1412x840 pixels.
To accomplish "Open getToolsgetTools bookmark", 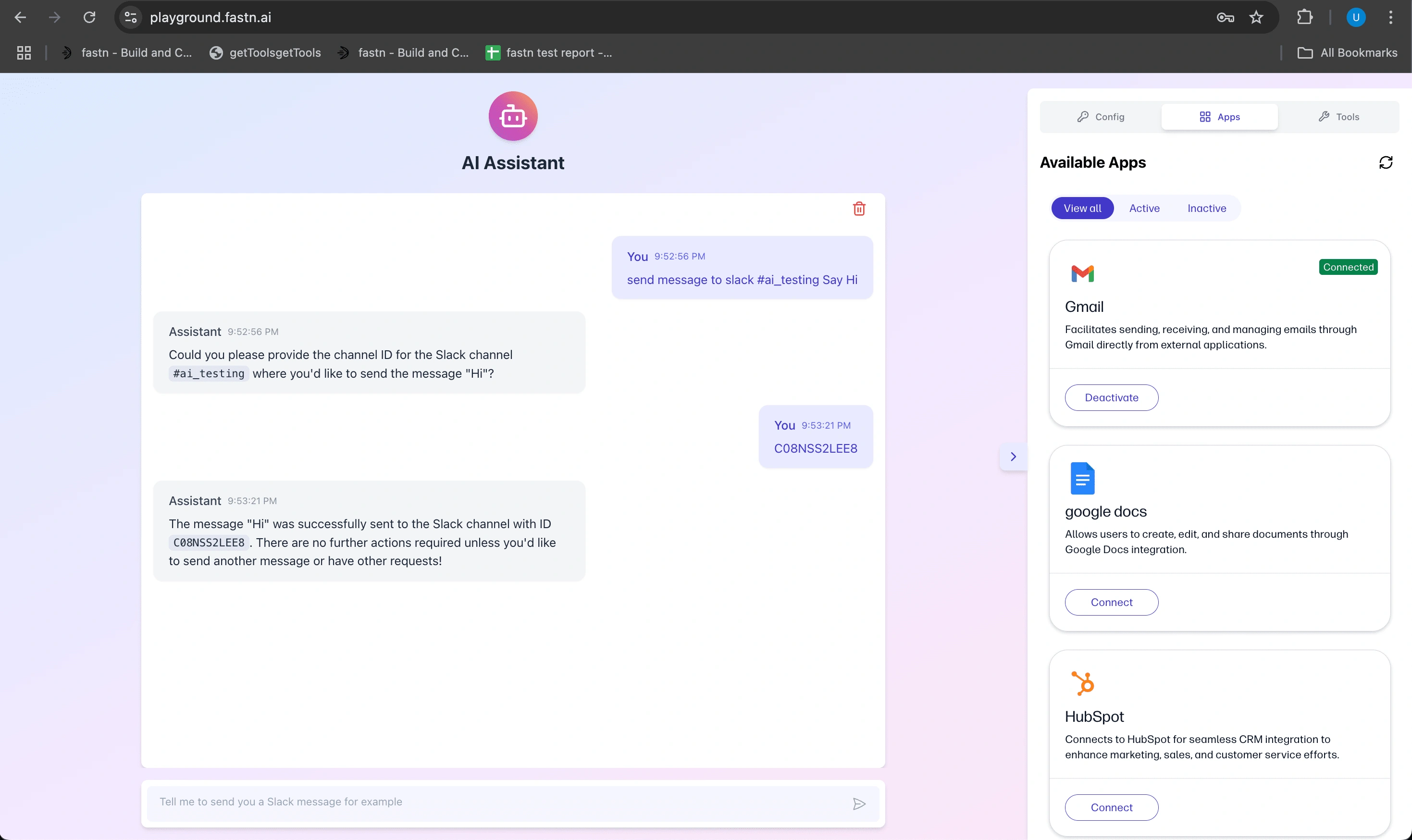I will tap(265, 53).
